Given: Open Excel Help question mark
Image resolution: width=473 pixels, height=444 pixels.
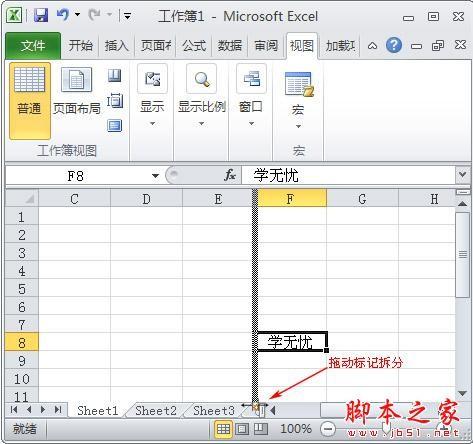Looking at the screenshot, I should 394,45.
